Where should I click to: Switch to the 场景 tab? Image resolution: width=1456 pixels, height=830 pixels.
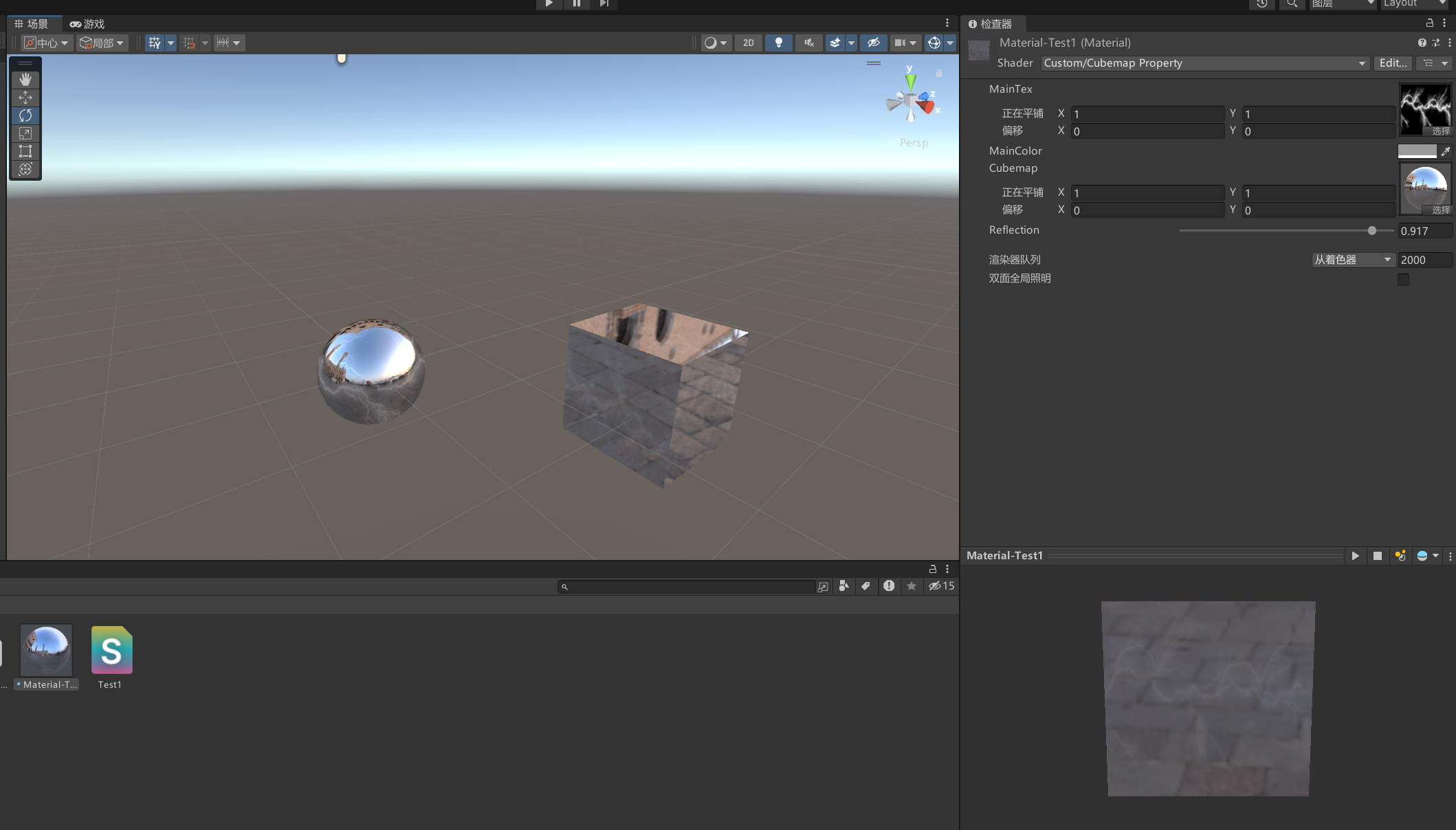pos(32,24)
